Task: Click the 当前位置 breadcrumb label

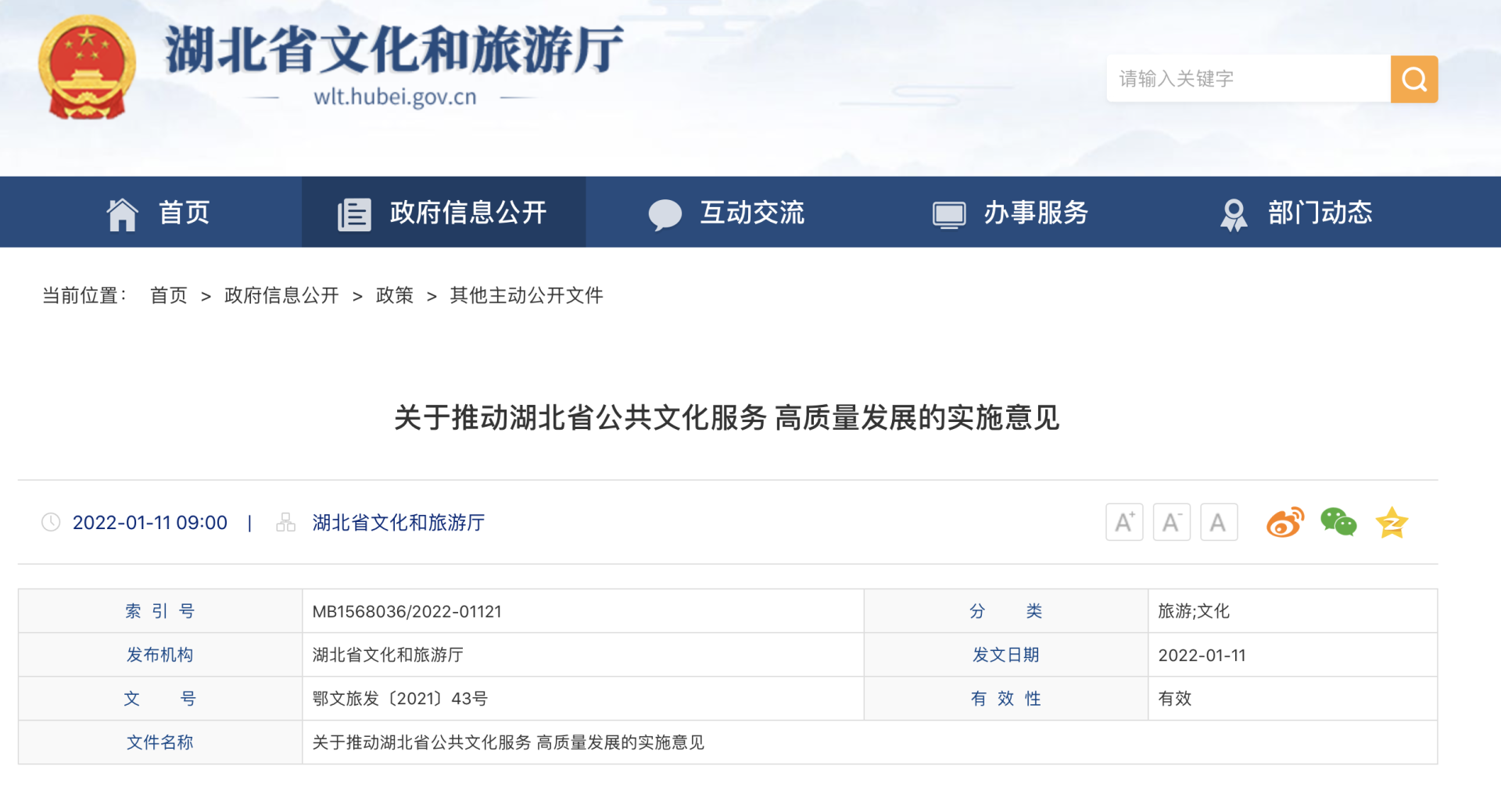Action: pos(84,295)
